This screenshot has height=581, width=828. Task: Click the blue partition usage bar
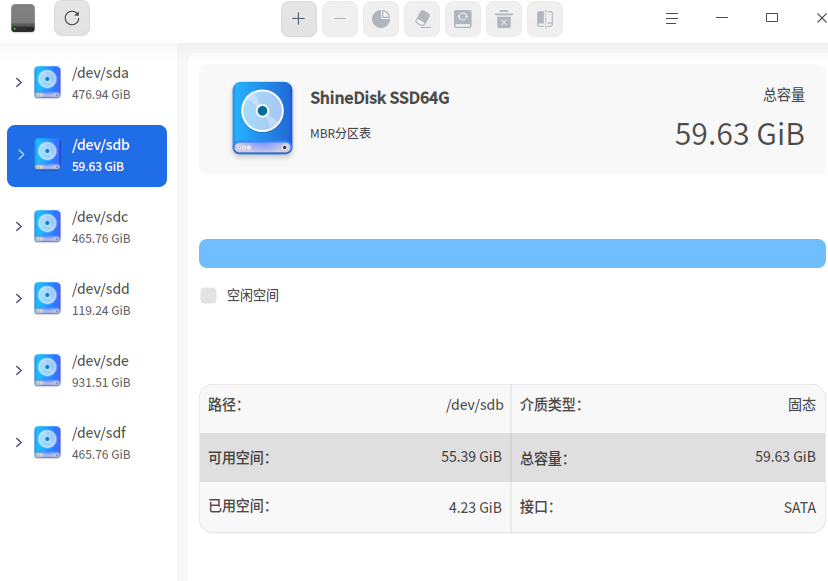[x=512, y=254]
